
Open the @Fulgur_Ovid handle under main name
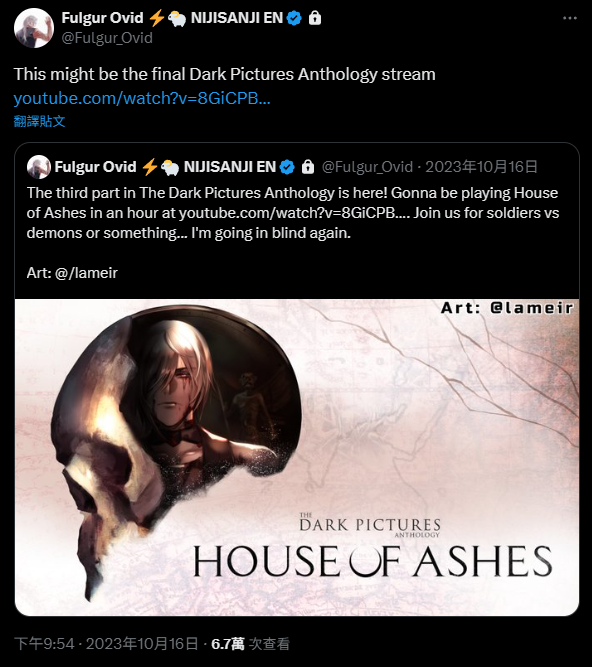pyautogui.click(x=107, y=38)
